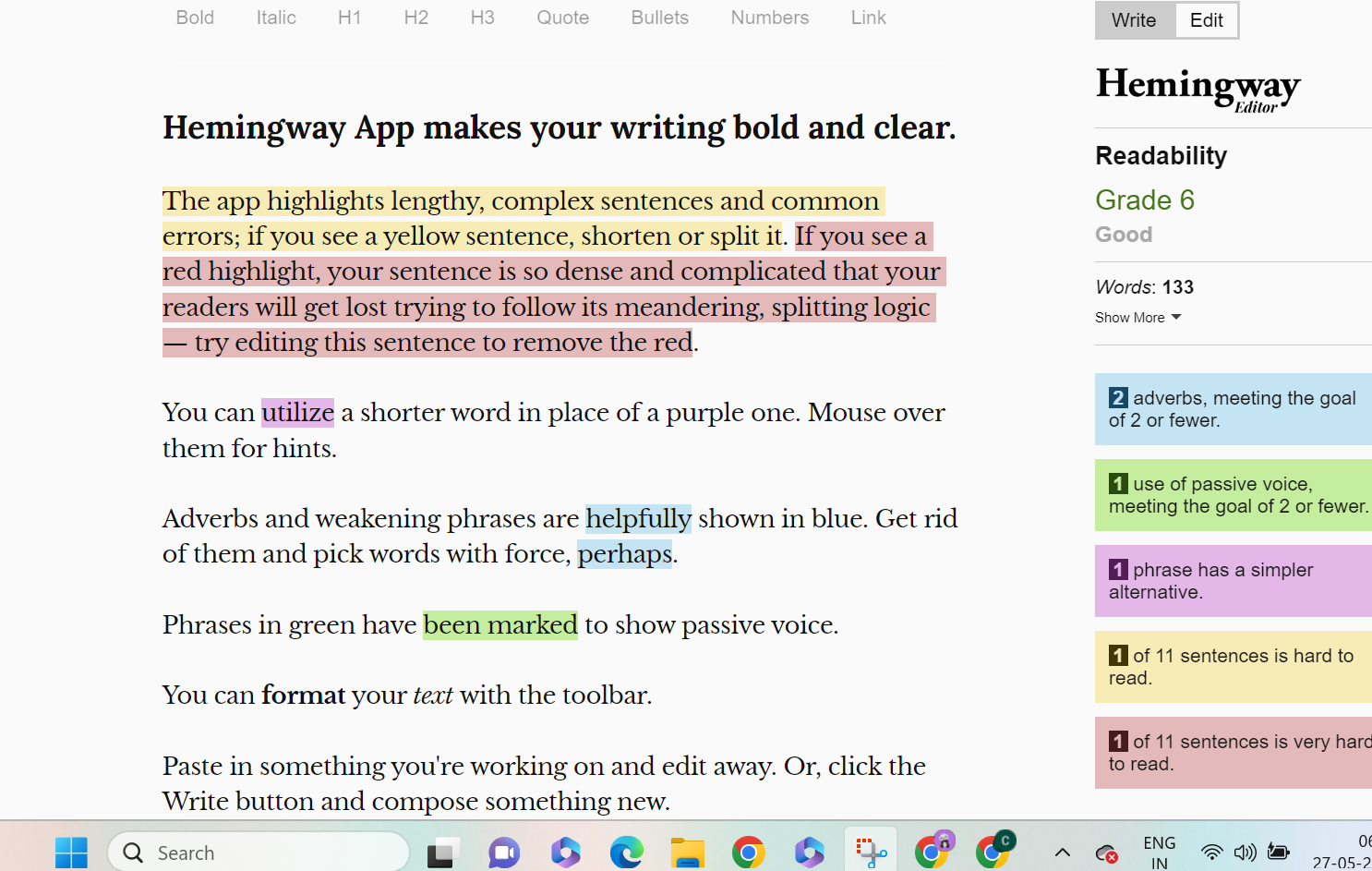The image size is (1372, 871).
Task: Open Task View from the taskbar
Action: [443, 853]
